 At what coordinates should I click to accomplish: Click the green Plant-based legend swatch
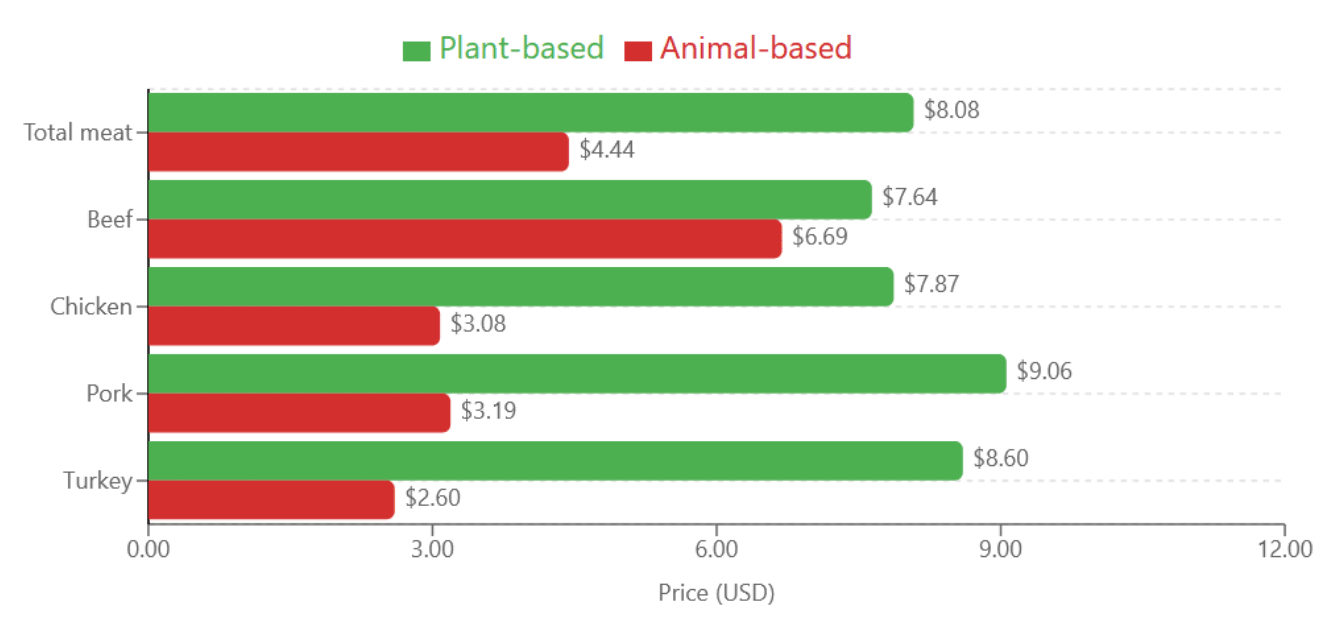(416, 50)
